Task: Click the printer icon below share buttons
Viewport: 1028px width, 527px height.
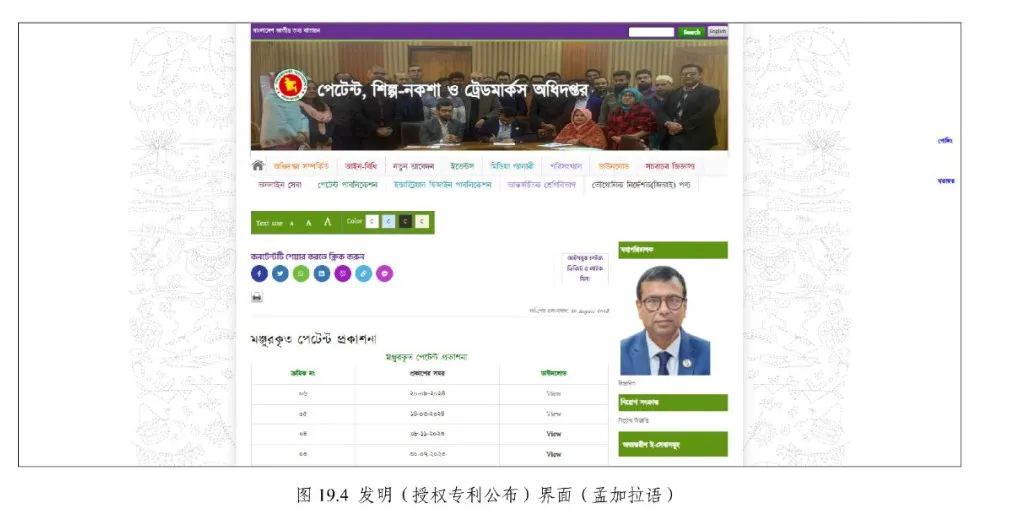Action: point(257,297)
